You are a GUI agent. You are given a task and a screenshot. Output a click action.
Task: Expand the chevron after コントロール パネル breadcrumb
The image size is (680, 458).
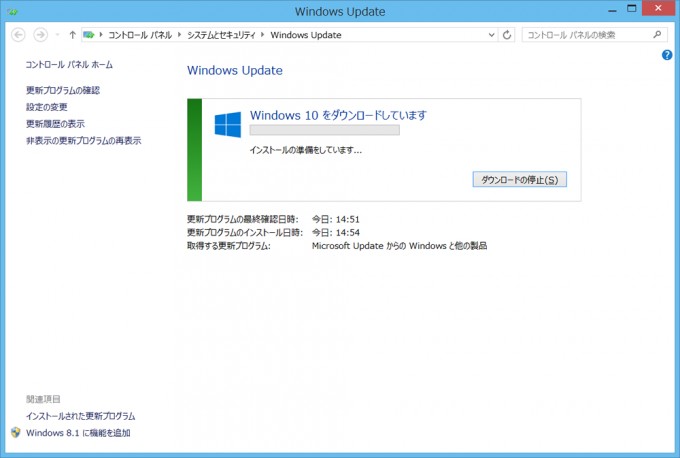coord(179,35)
